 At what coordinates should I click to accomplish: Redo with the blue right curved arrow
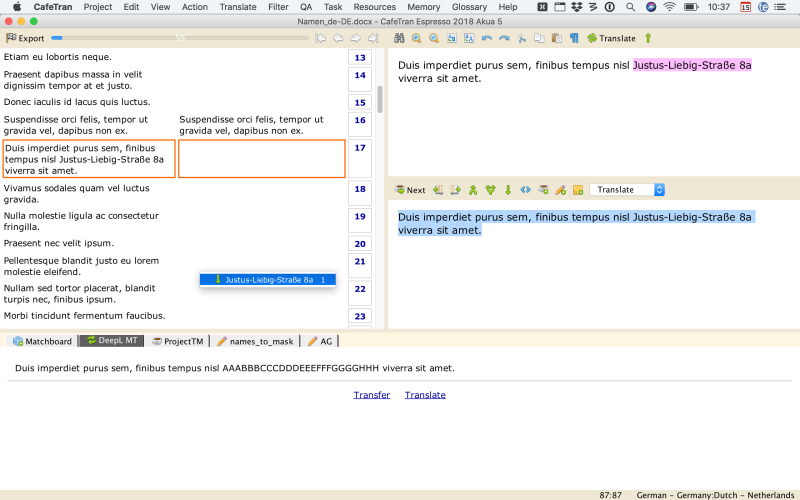(x=504, y=38)
